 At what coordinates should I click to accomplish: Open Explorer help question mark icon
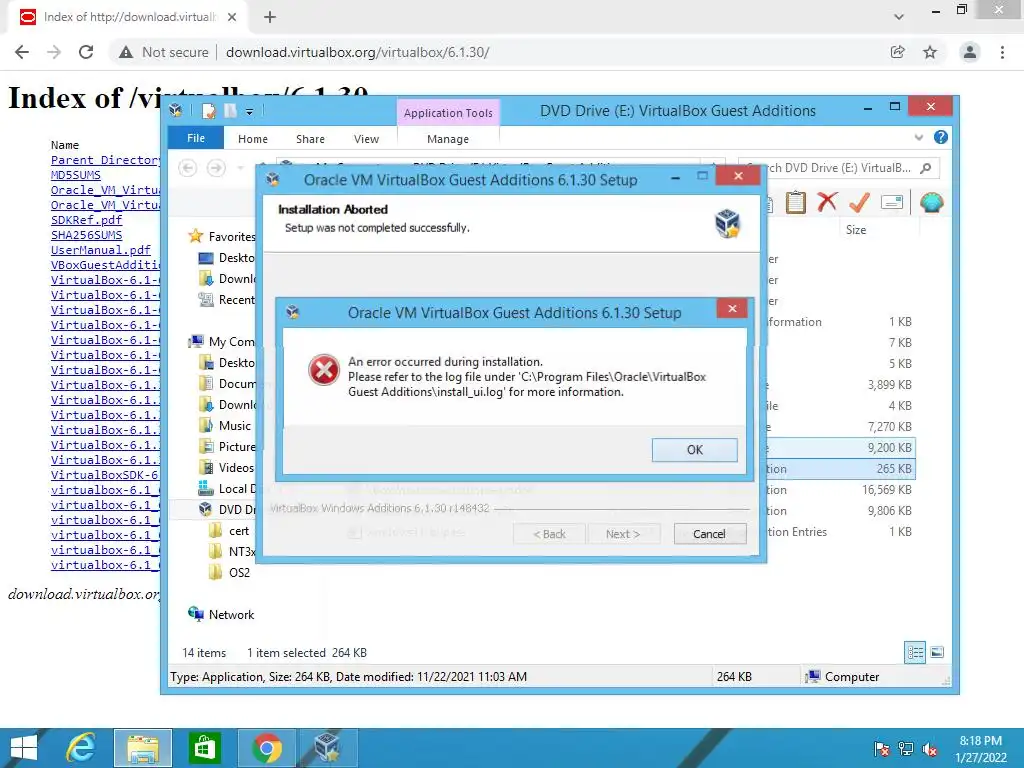coord(940,137)
